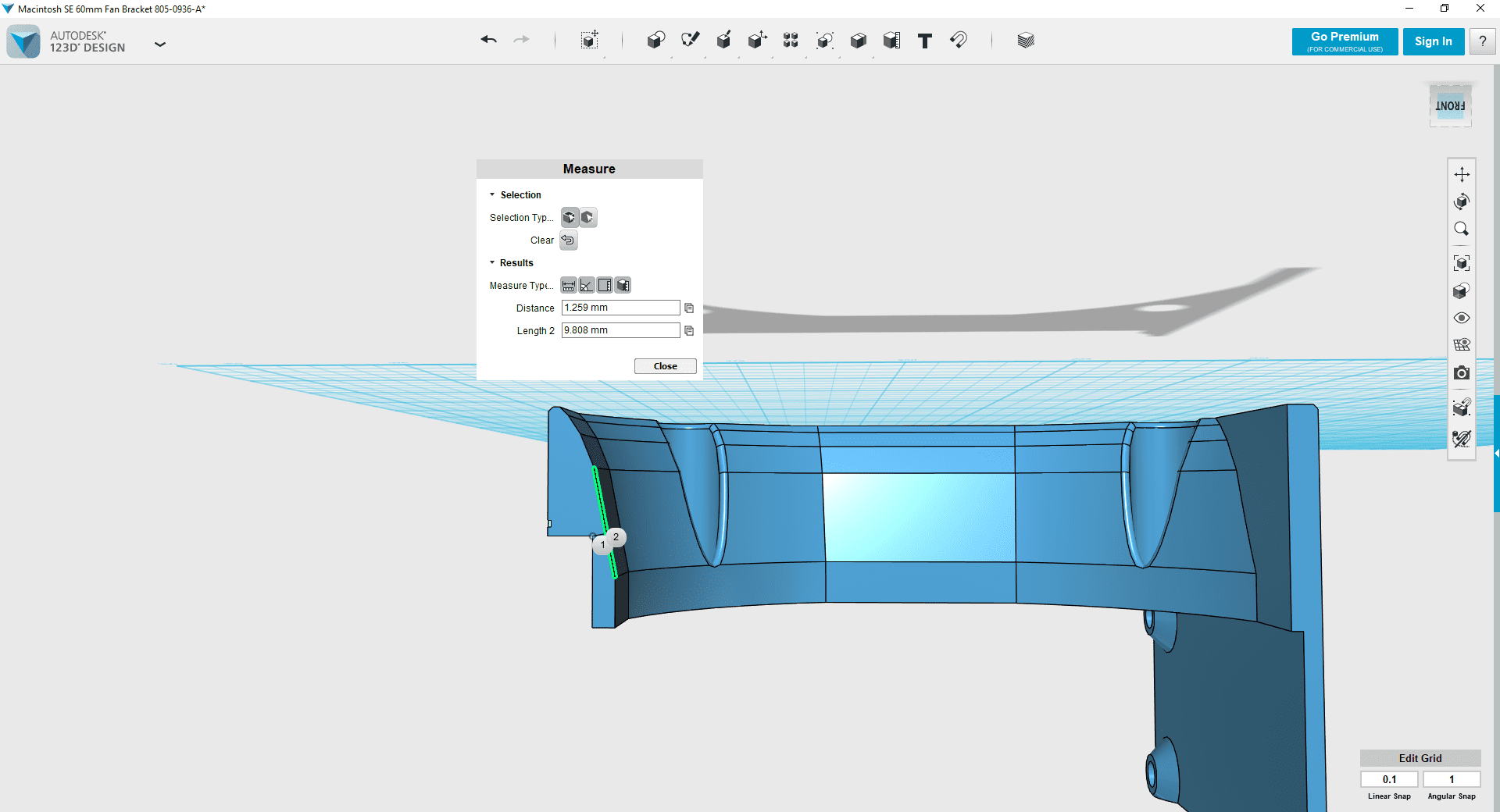The height and width of the screenshot is (812, 1500).
Task: Open the Combine tool menu
Action: [858, 41]
